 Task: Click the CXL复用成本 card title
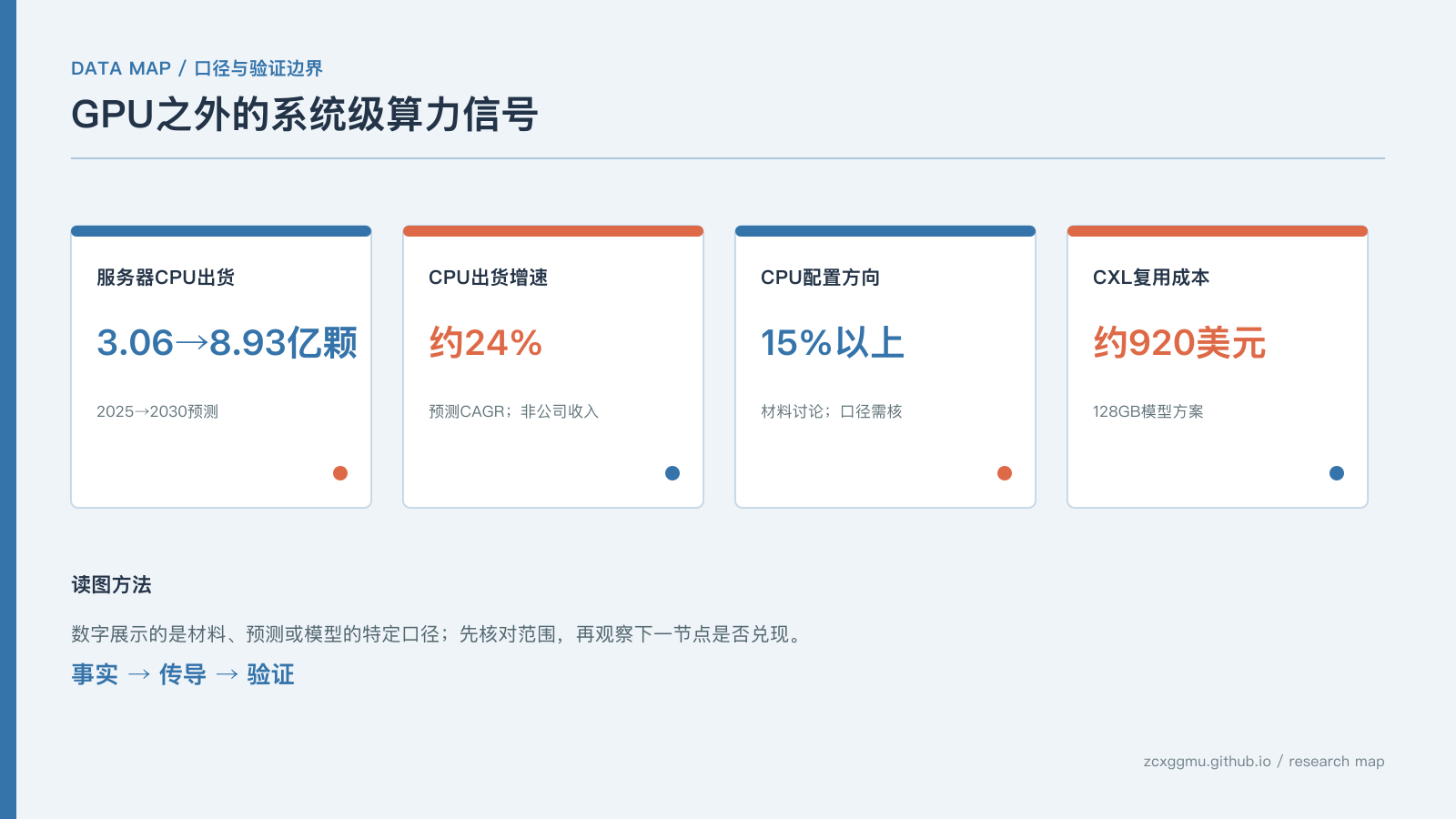pos(1151,278)
